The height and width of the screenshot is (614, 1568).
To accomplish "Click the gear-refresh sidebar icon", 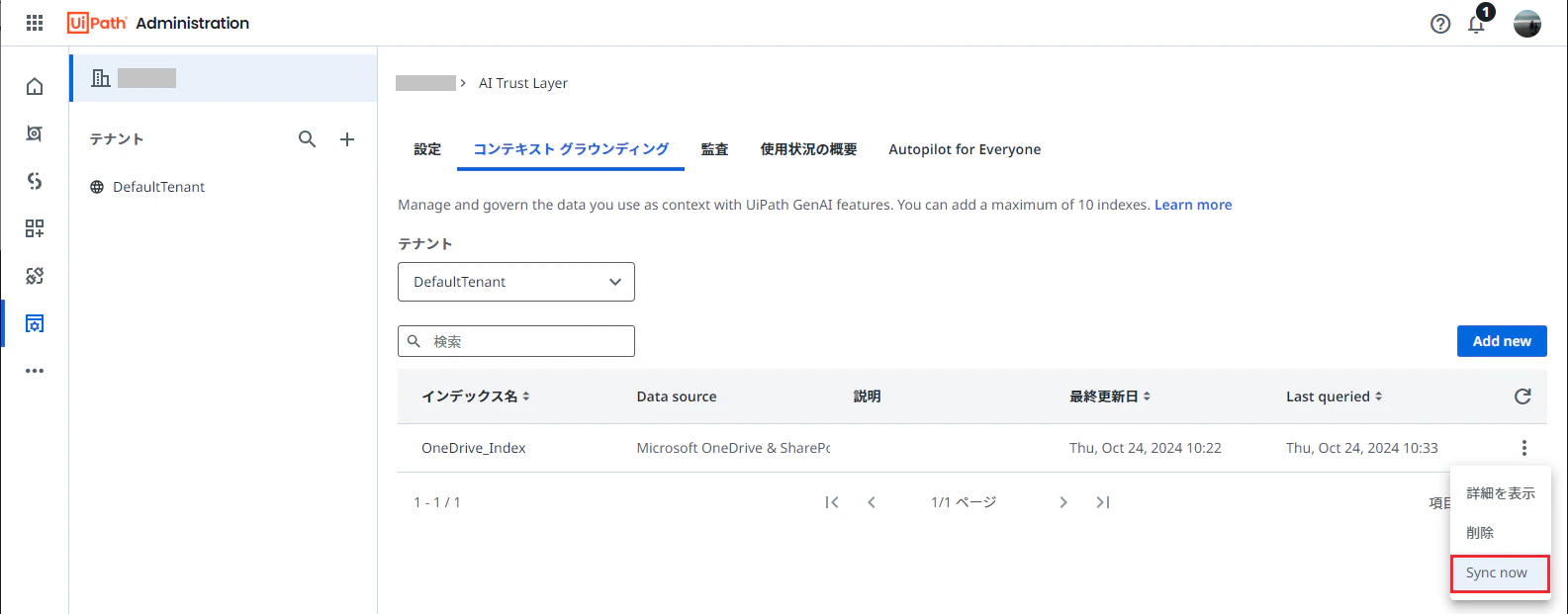I will coord(35,276).
